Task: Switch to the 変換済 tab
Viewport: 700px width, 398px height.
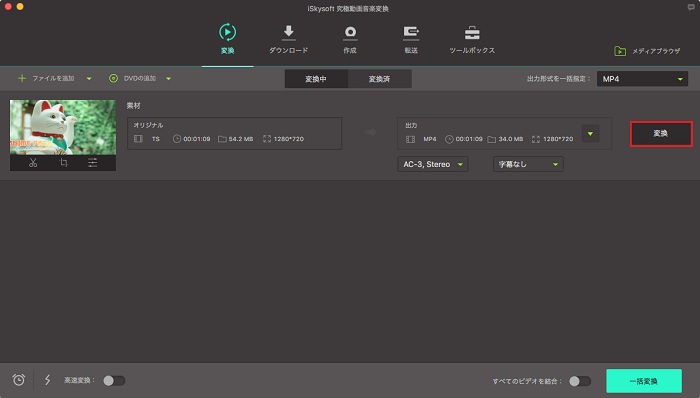Action: (379, 79)
